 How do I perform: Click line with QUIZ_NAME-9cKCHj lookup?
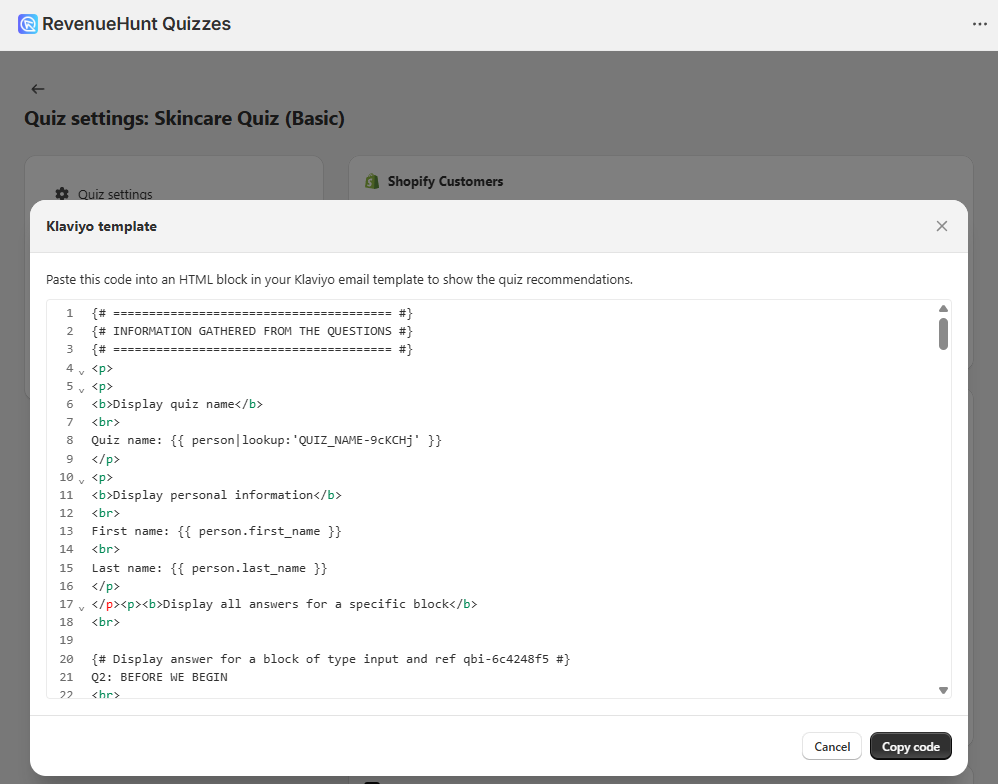[267, 440]
